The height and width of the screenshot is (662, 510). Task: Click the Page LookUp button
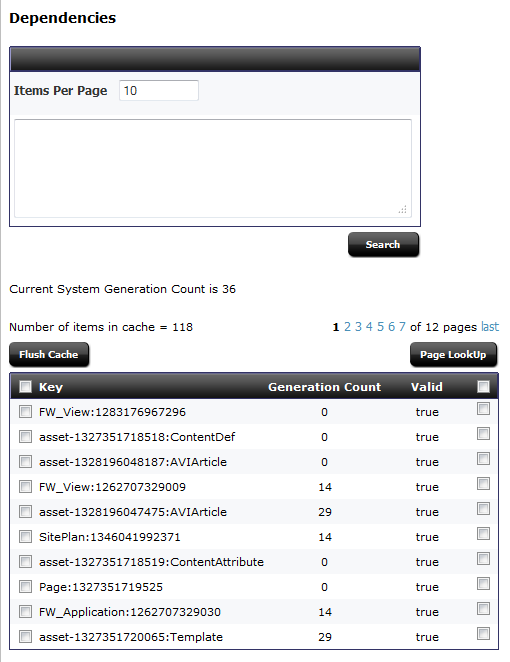click(x=453, y=355)
